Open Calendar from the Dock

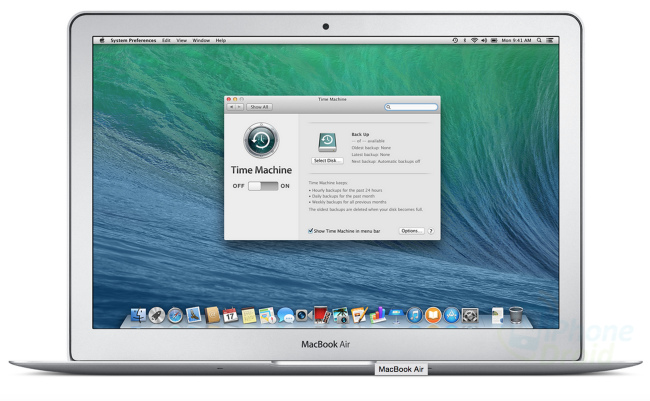click(230, 315)
